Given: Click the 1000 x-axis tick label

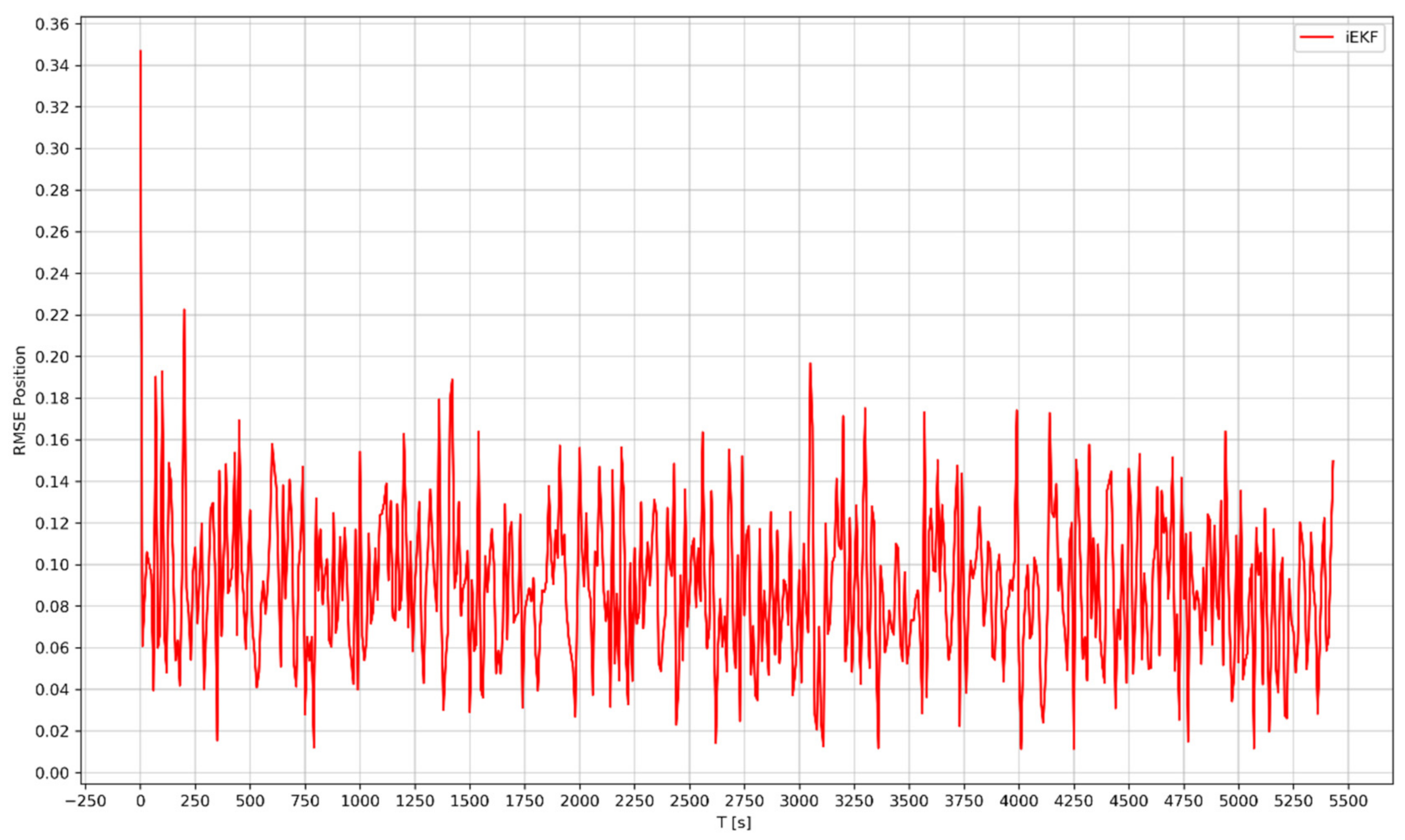Looking at the screenshot, I should point(359,801).
